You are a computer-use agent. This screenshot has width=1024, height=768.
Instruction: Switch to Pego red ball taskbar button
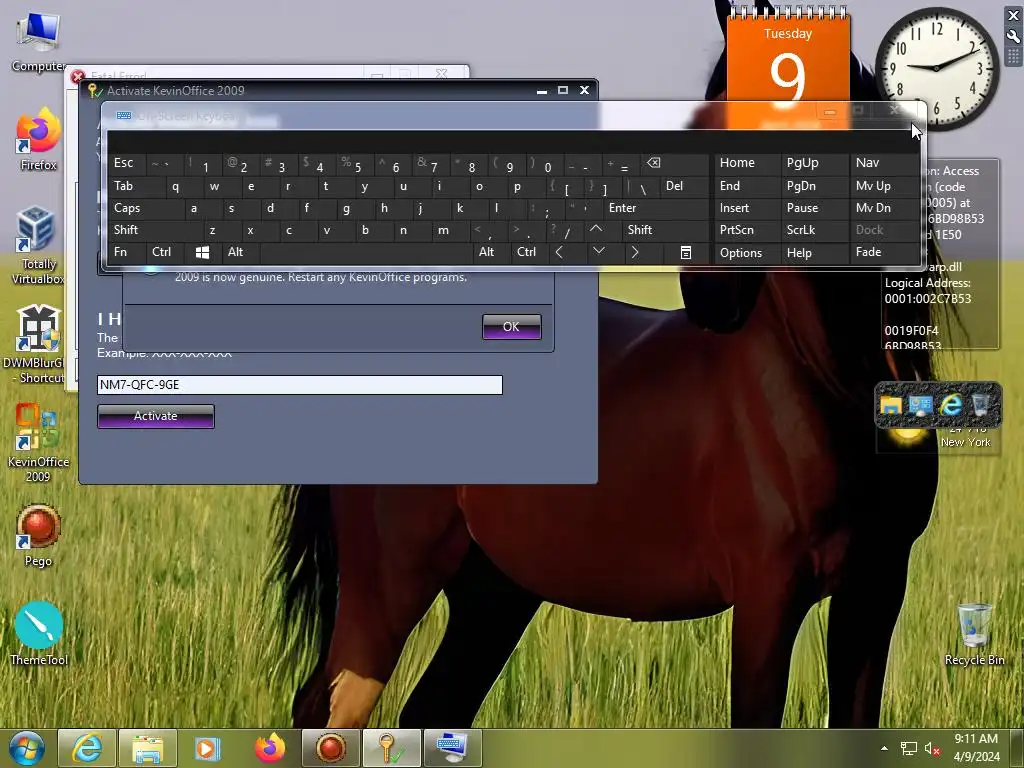pyautogui.click(x=331, y=748)
